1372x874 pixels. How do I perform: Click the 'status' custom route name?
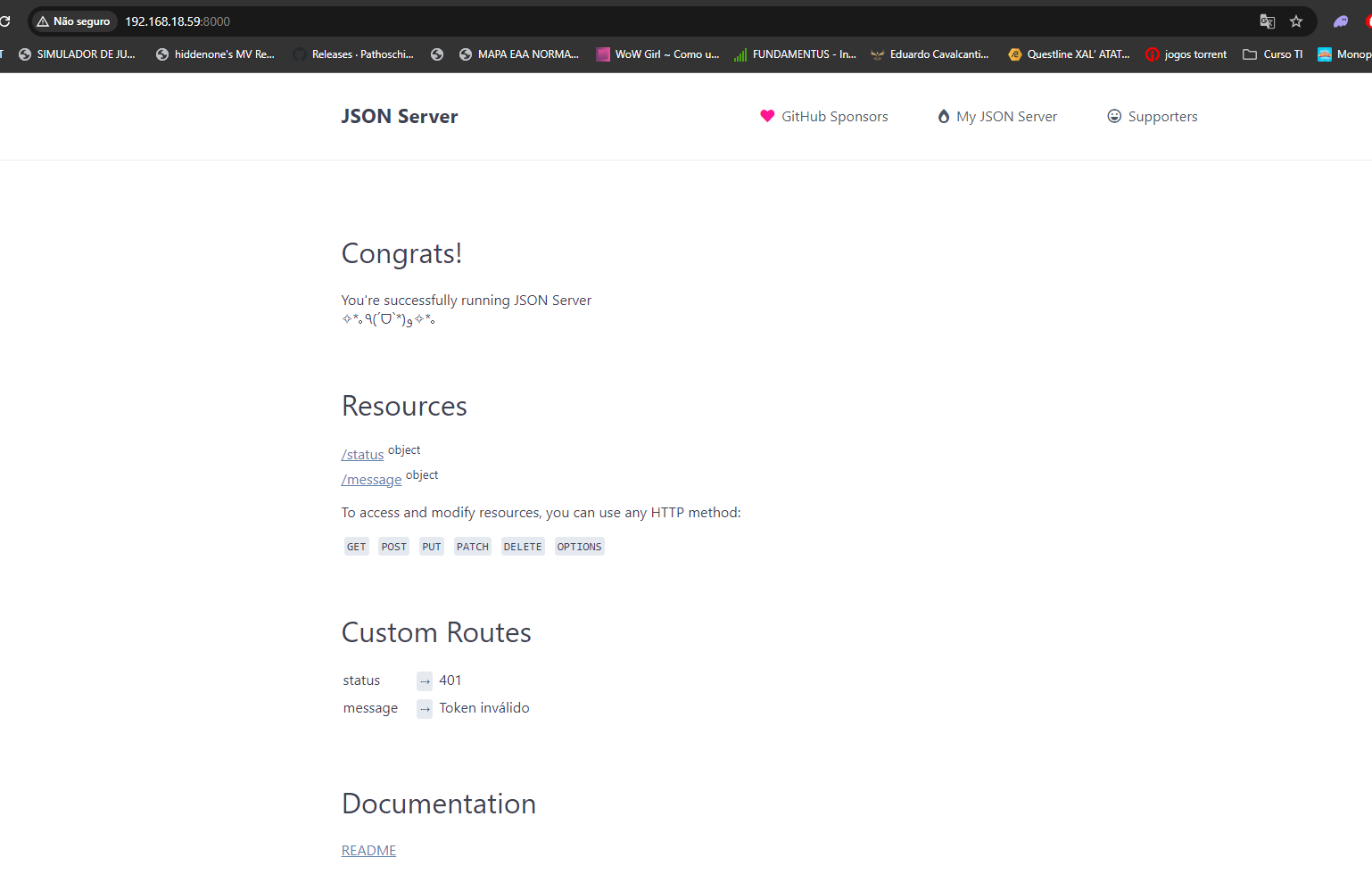[361, 680]
